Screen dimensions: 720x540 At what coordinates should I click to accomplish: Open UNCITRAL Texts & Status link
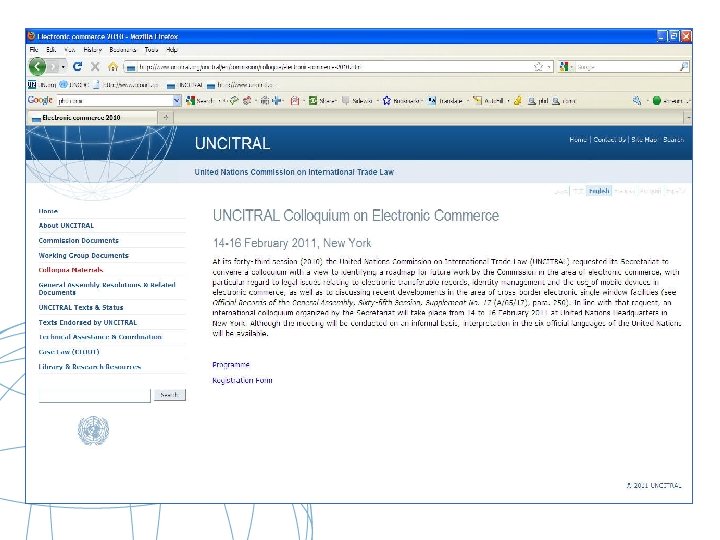coord(81,308)
